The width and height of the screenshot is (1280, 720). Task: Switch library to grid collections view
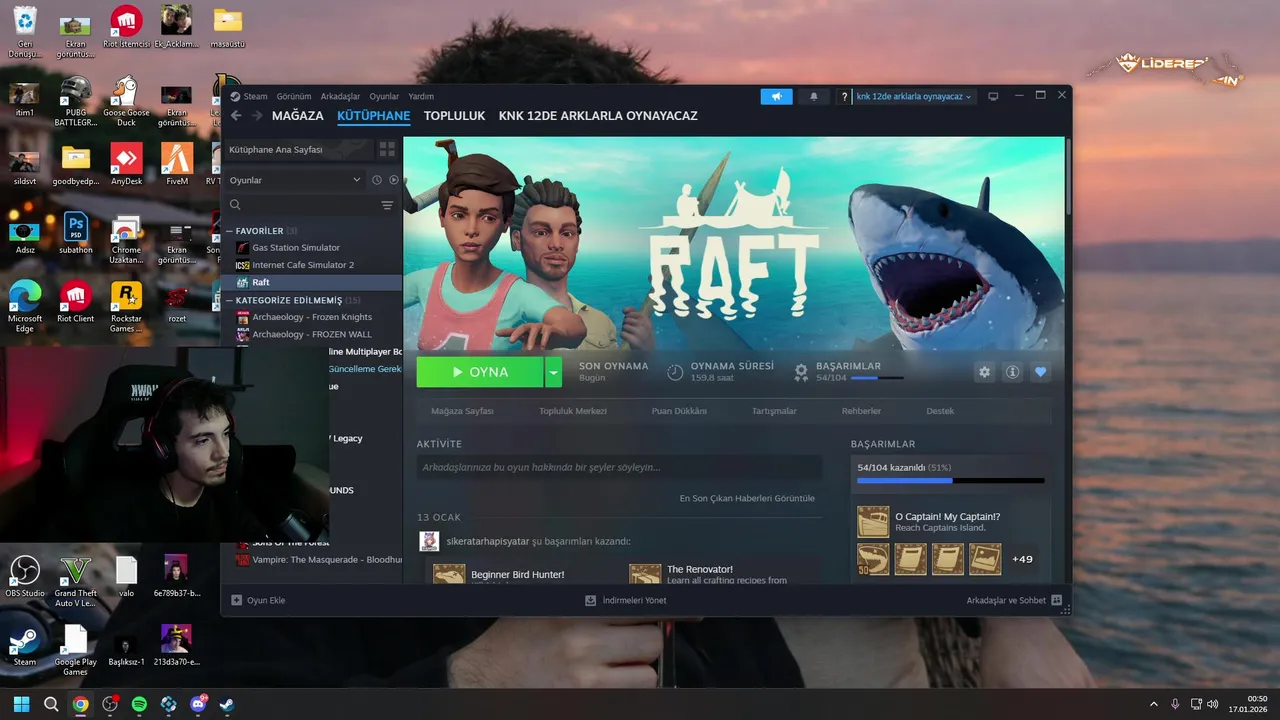point(387,149)
